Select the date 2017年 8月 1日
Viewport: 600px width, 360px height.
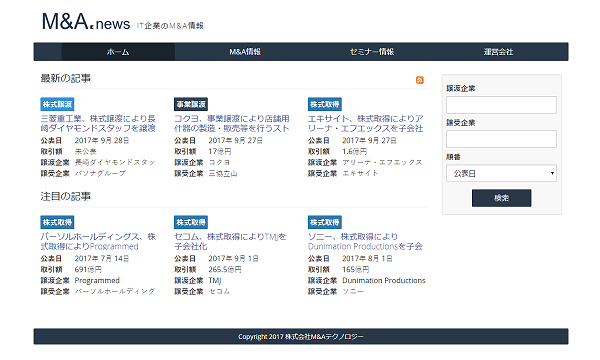[367, 258]
